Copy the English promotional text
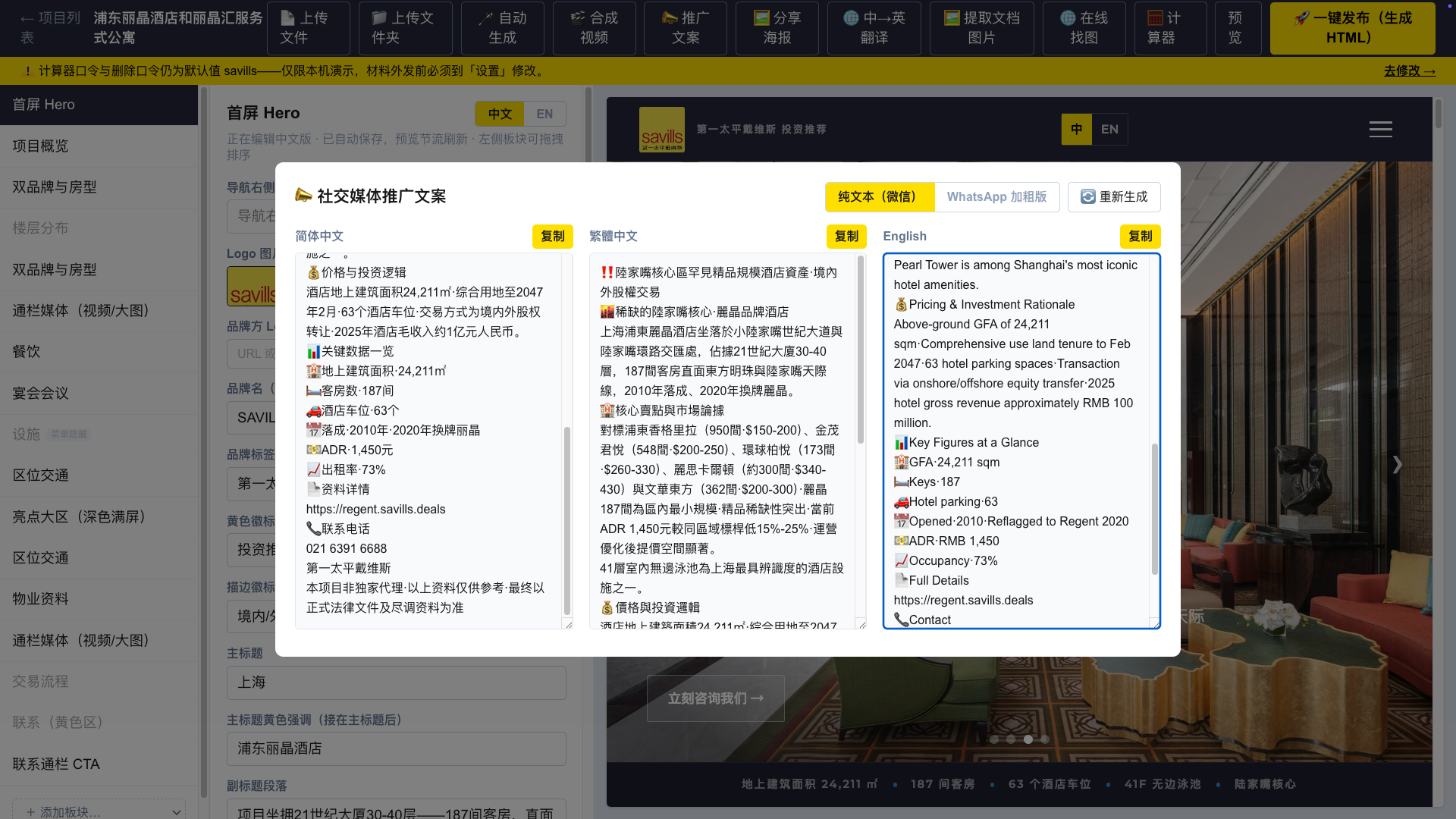The height and width of the screenshot is (819, 1456). [1140, 237]
